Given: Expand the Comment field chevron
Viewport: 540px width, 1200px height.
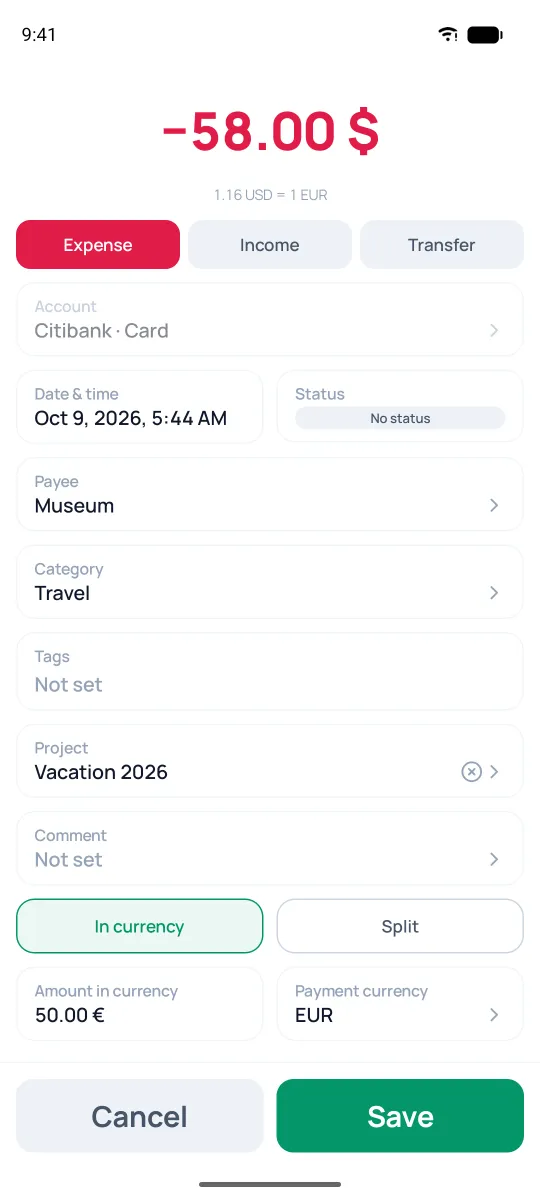Looking at the screenshot, I should coord(494,859).
